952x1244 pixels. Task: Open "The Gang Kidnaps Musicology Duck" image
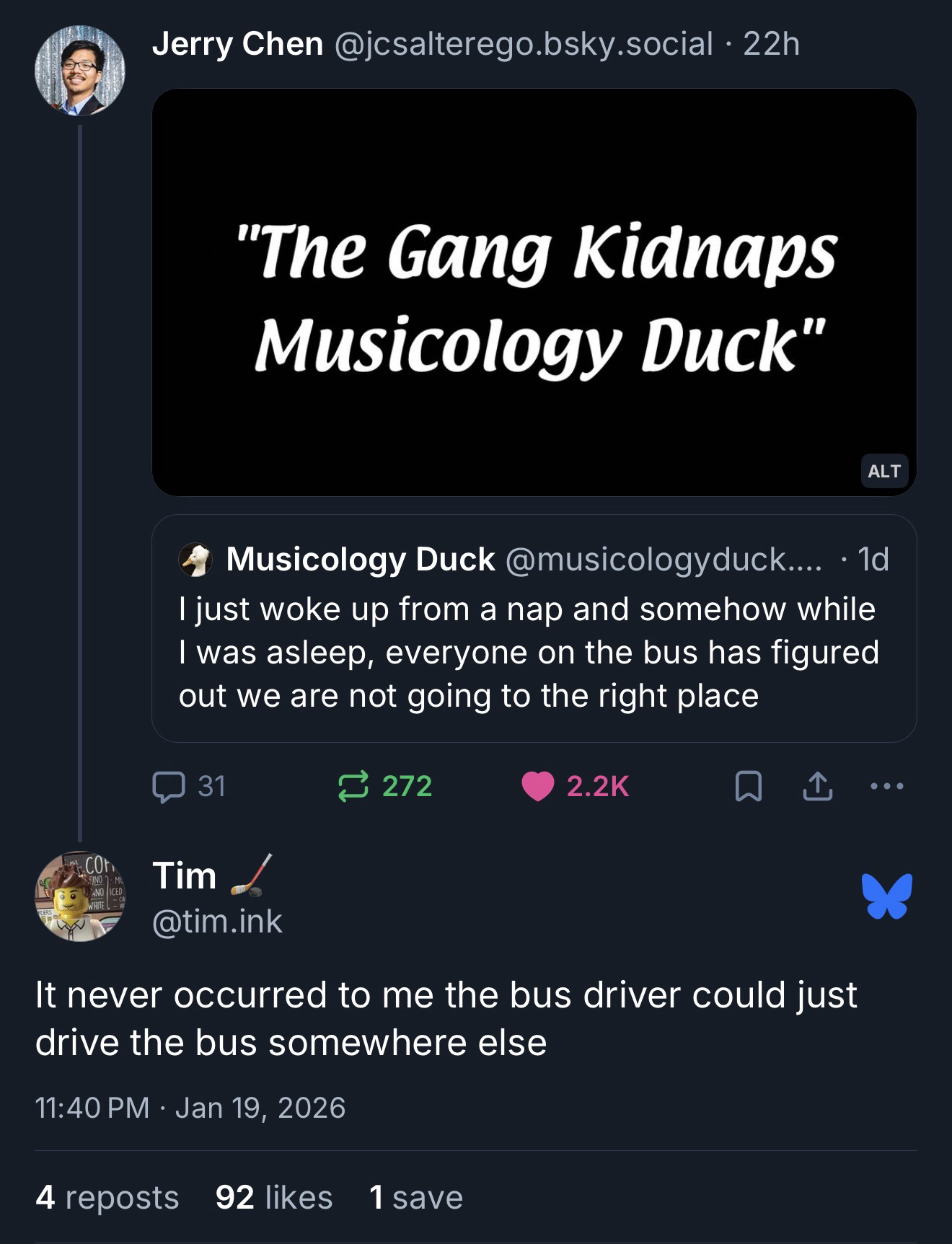[534, 292]
